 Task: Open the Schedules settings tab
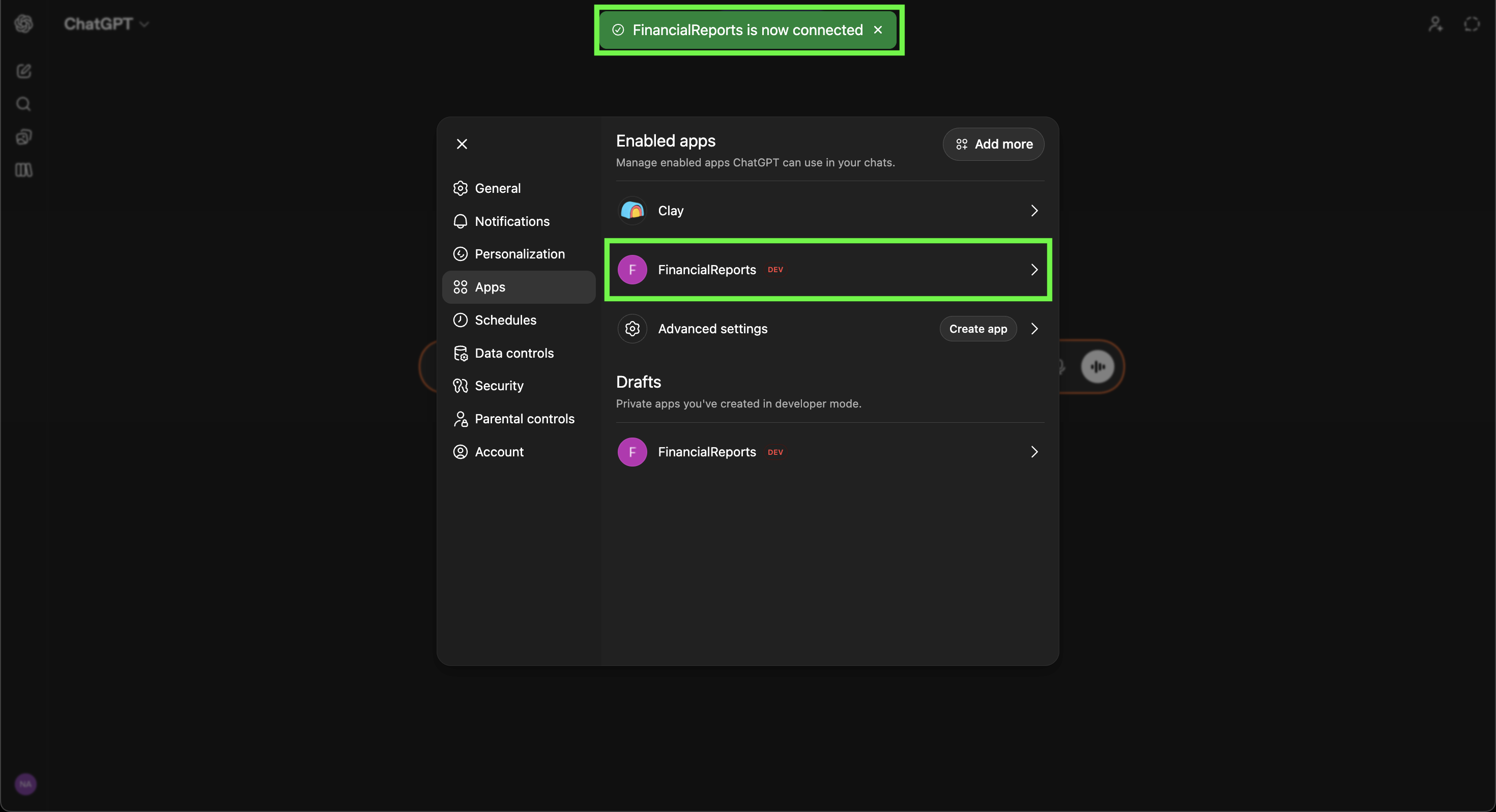click(519, 320)
